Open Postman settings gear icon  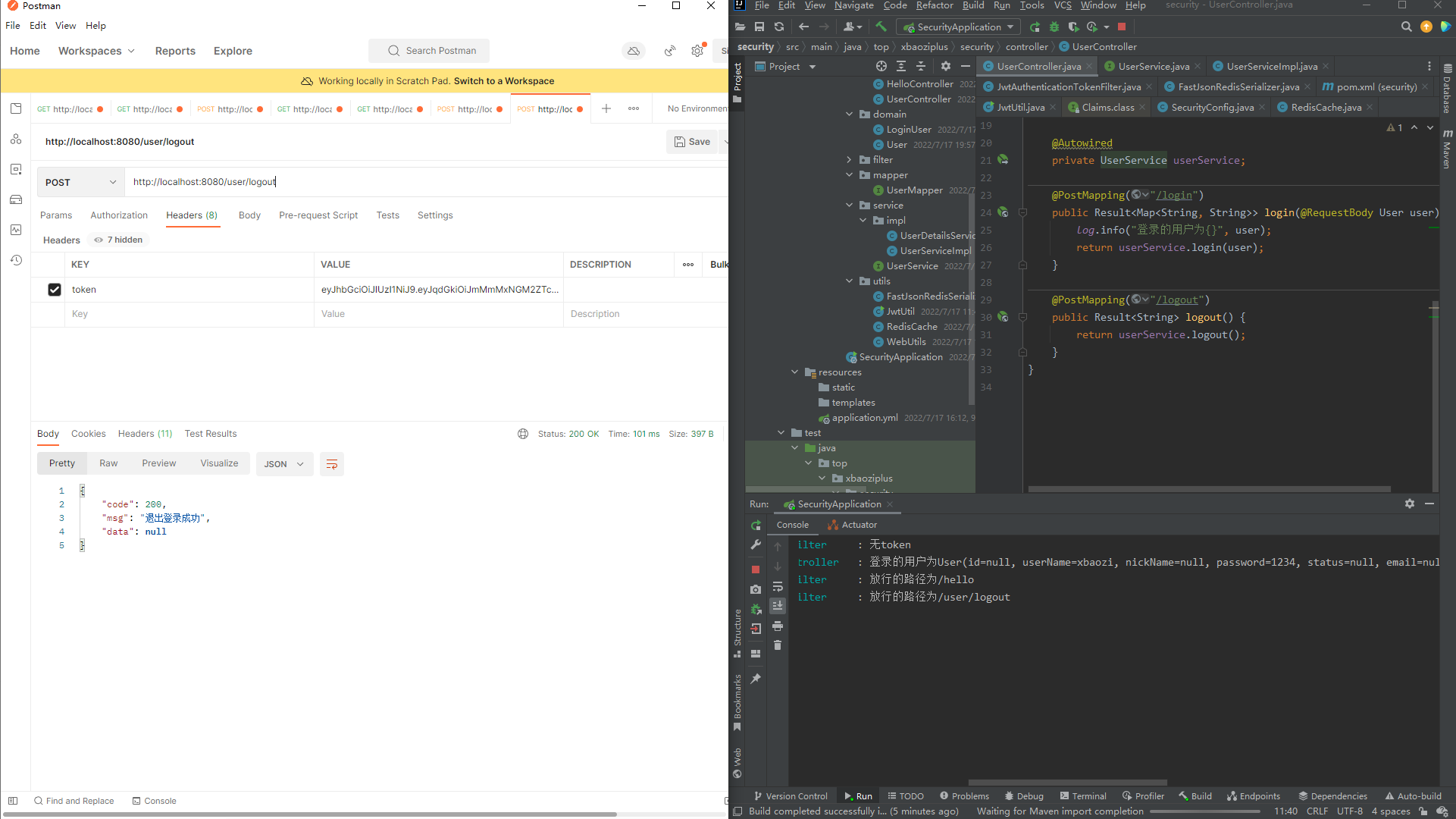tap(697, 51)
